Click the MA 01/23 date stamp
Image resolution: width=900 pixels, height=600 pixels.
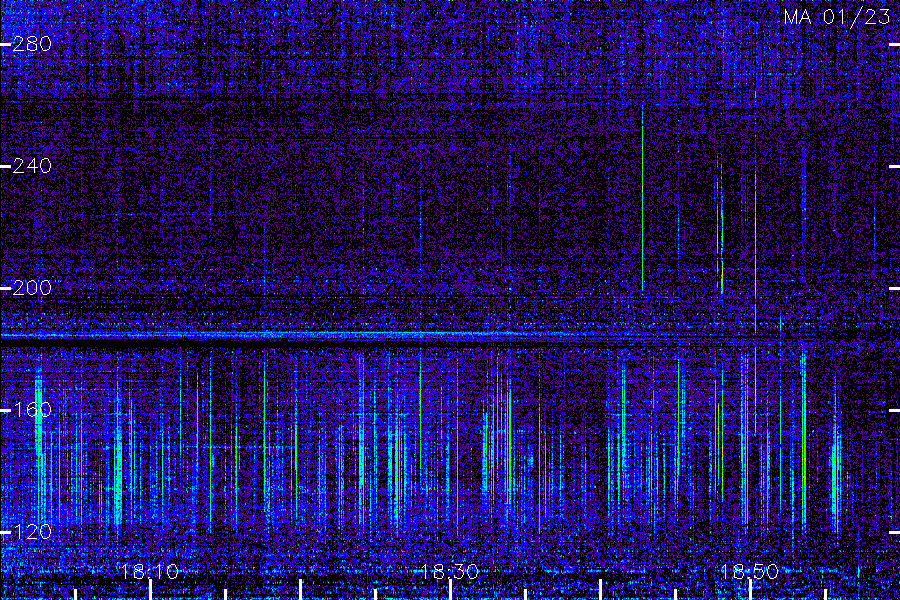(837, 17)
